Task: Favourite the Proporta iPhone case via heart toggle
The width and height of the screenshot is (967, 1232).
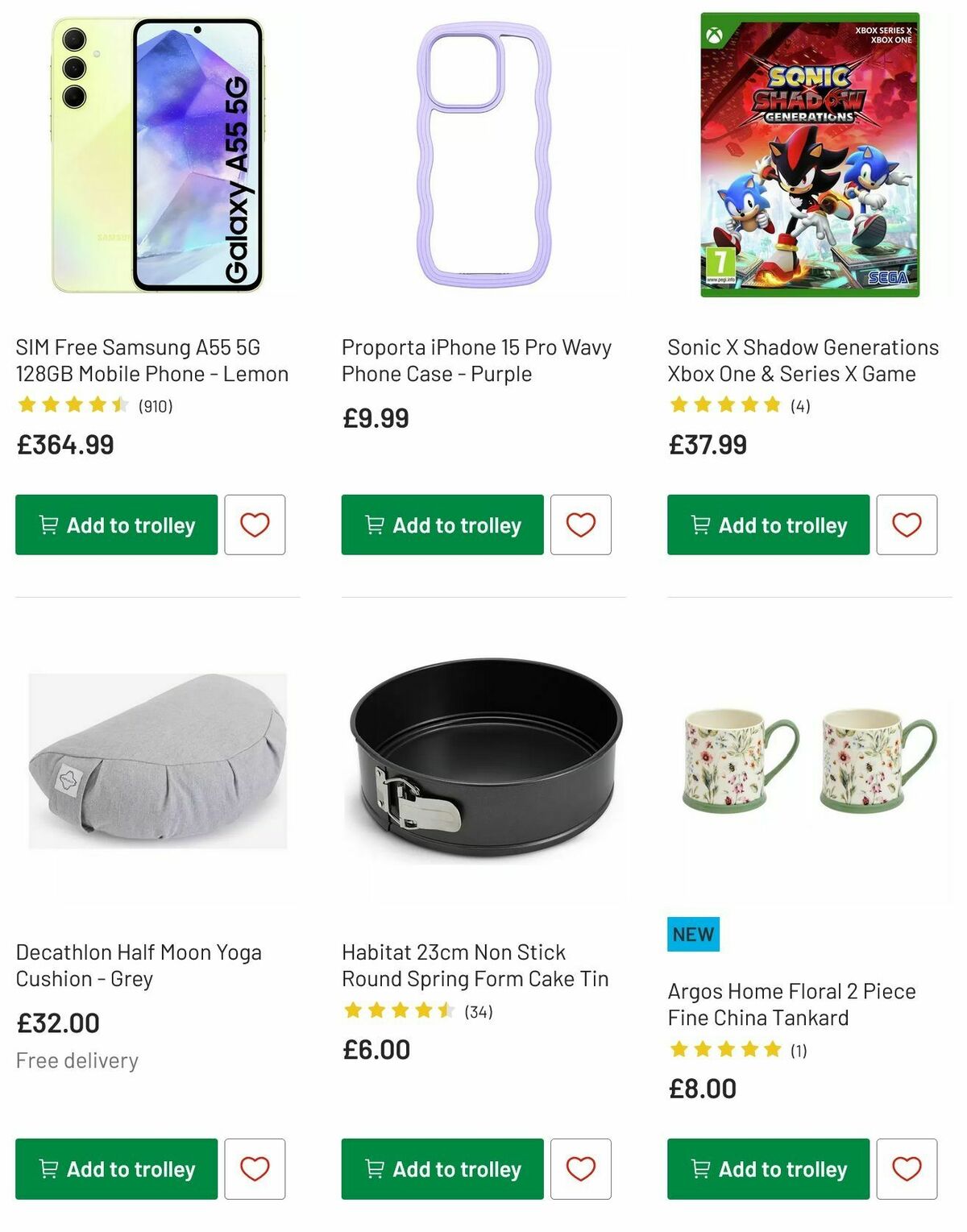Action: (x=582, y=525)
